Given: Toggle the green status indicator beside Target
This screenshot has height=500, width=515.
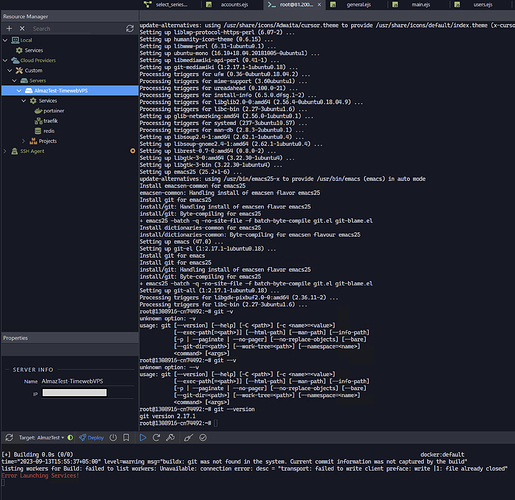Looking at the screenshot, I should 70,438.
